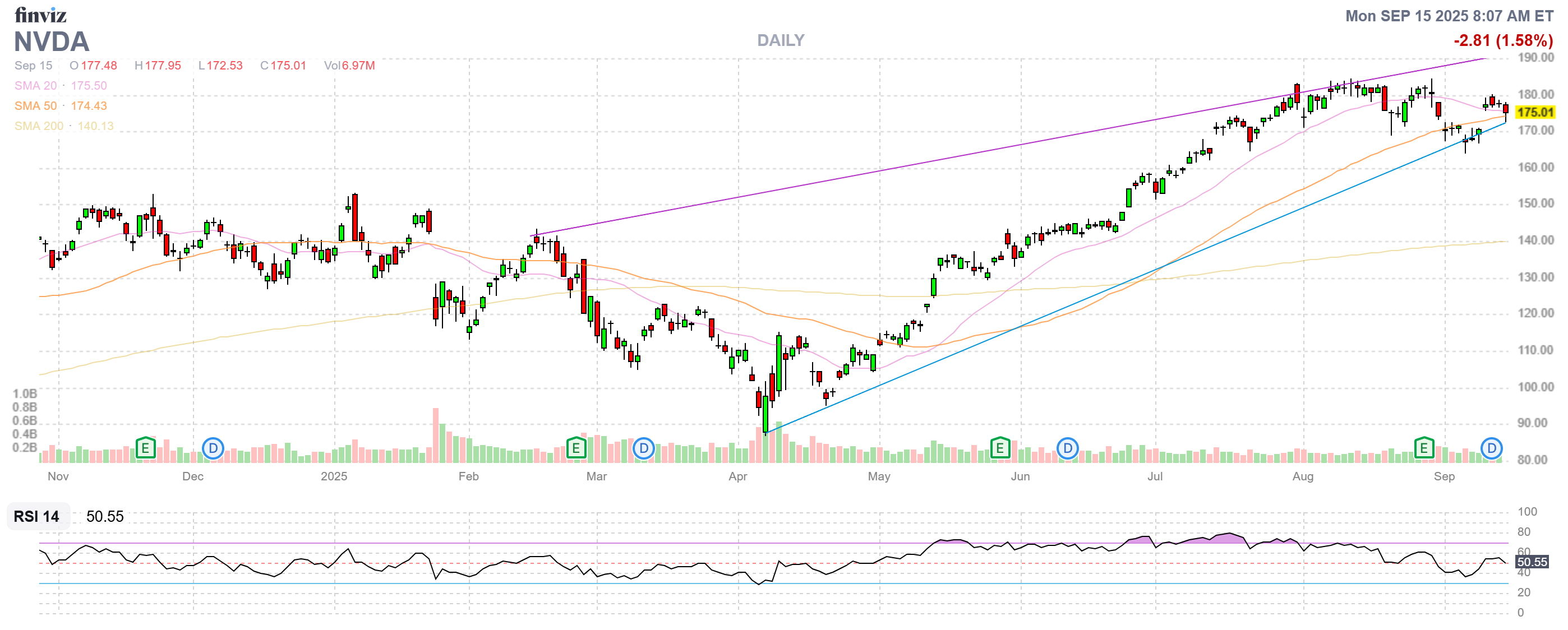Click the dividend marker in March
The height and width of the screenshot is (630, 1568).
(643, 449)
